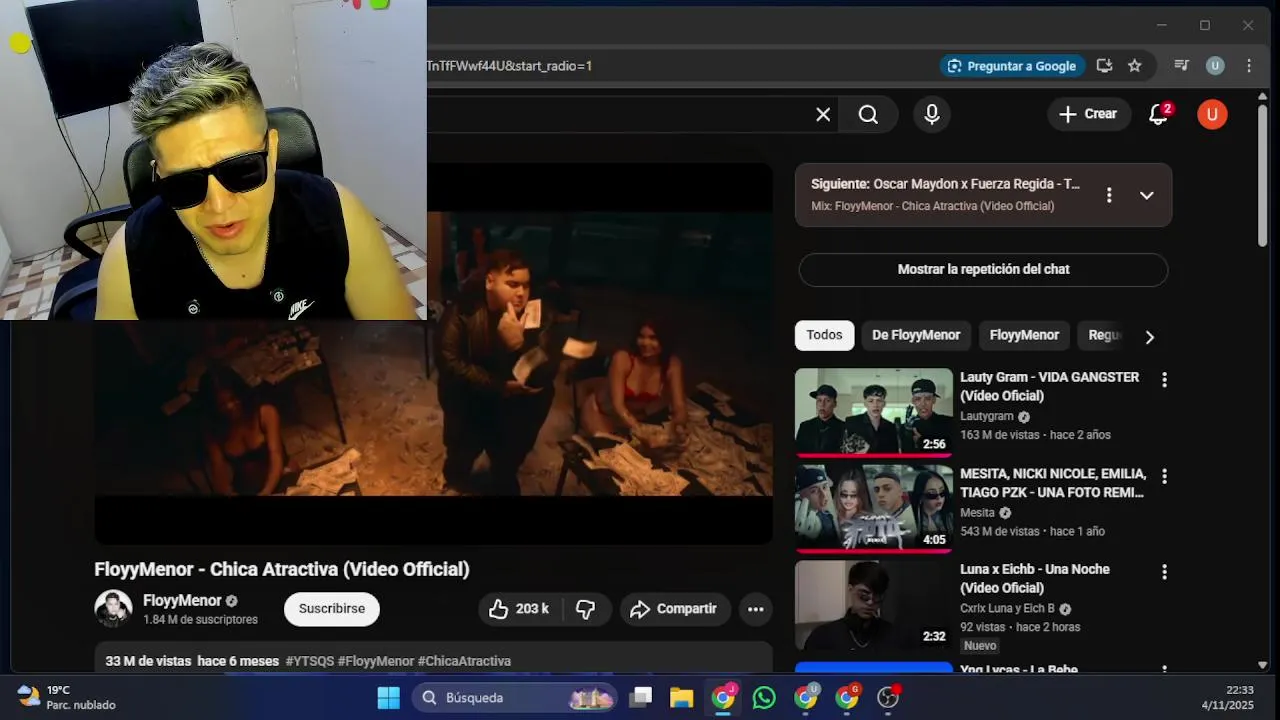
Task: Click #YTSQS hashtag
Action: coord(309,661)
